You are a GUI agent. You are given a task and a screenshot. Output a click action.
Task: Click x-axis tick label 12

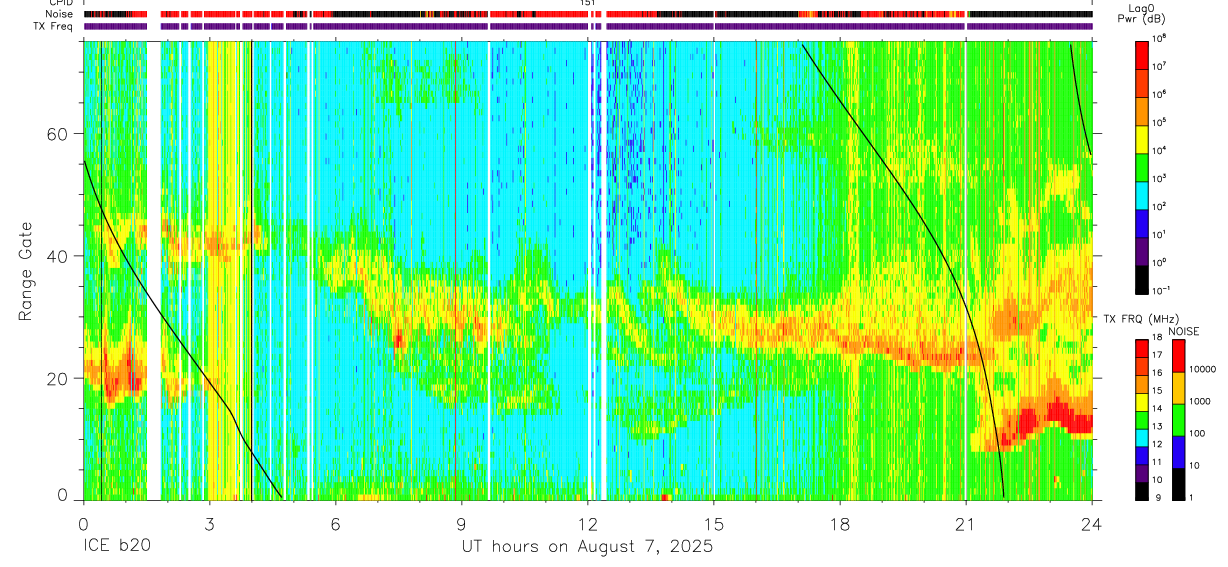[x=587, y=524]
